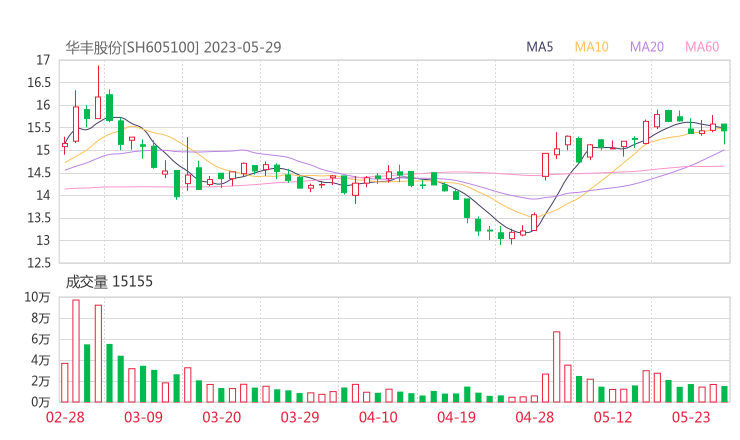The height and width of the screenshot is (440, 740).
Task: Click the 05-12 date label
Action: (x=613, y=417)
